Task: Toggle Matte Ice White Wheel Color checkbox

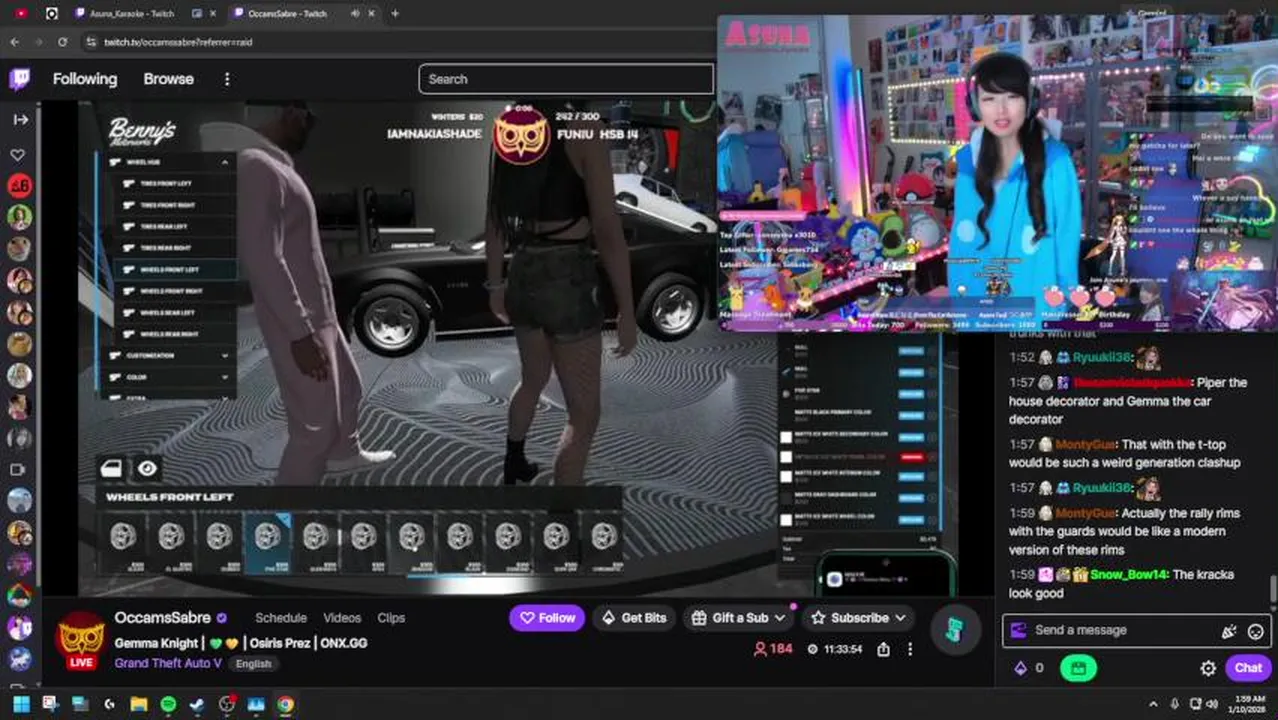Action: point(786,520)
